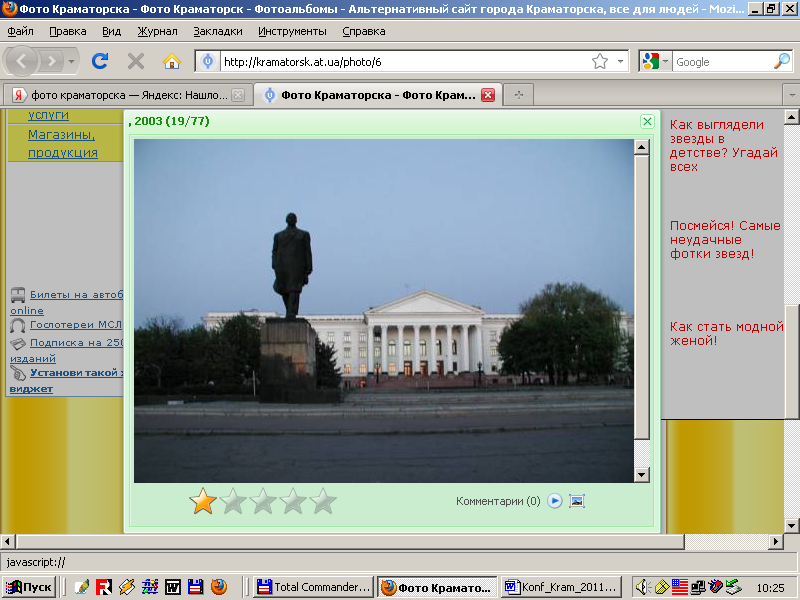Reload the page with the blue refresh icon
800x600 pixels.
100,62
